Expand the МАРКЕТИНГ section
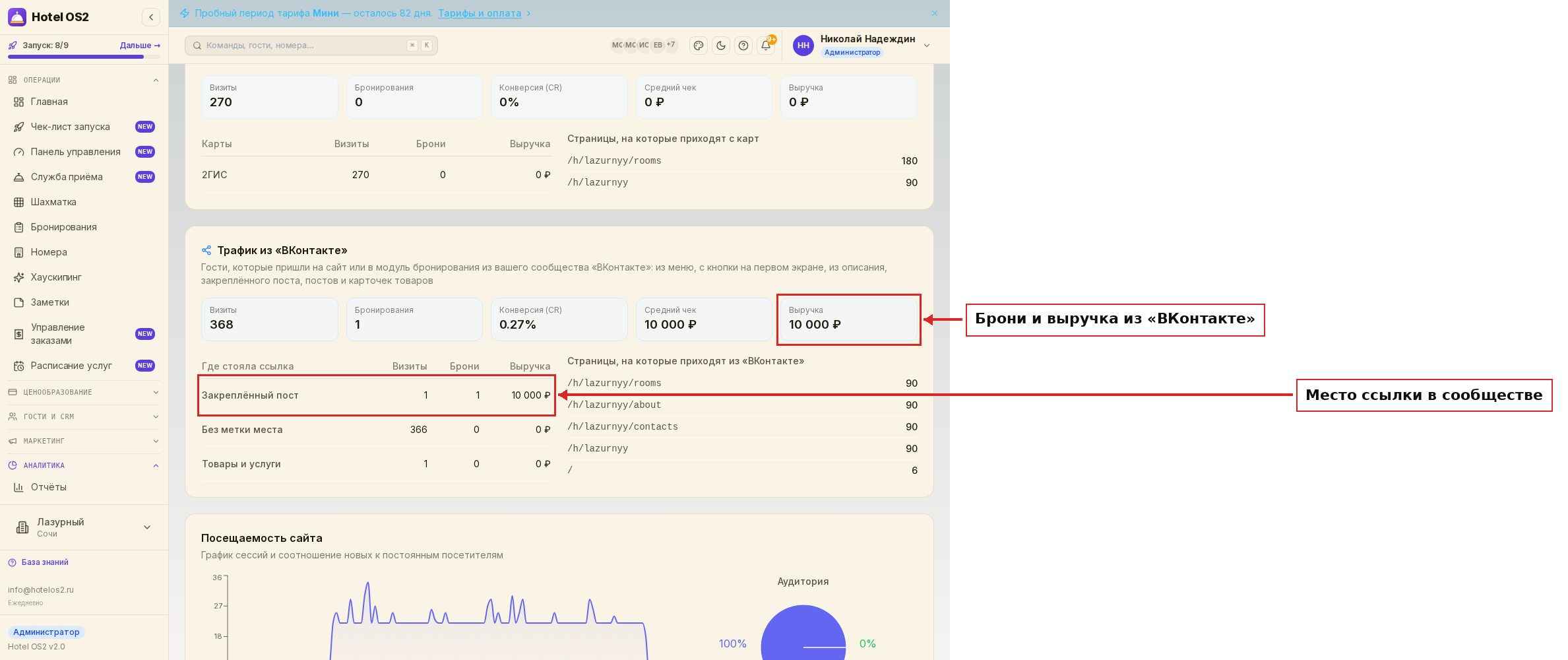 coord(84,441)
